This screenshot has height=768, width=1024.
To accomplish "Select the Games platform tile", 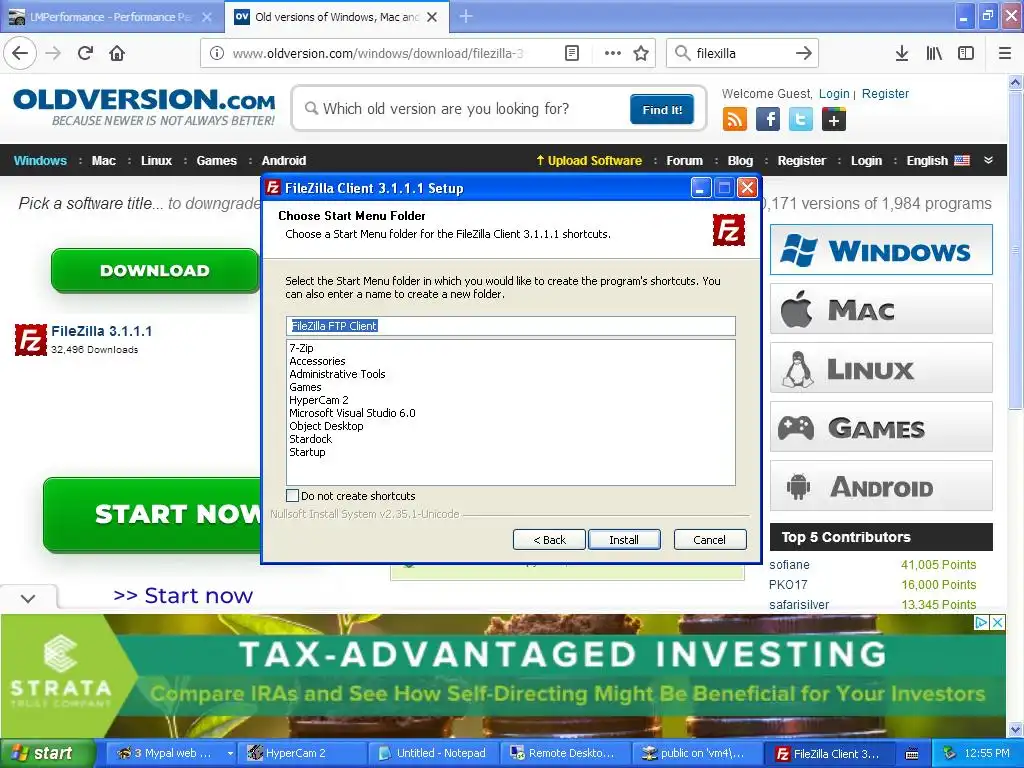I will (x=881, y=428).
